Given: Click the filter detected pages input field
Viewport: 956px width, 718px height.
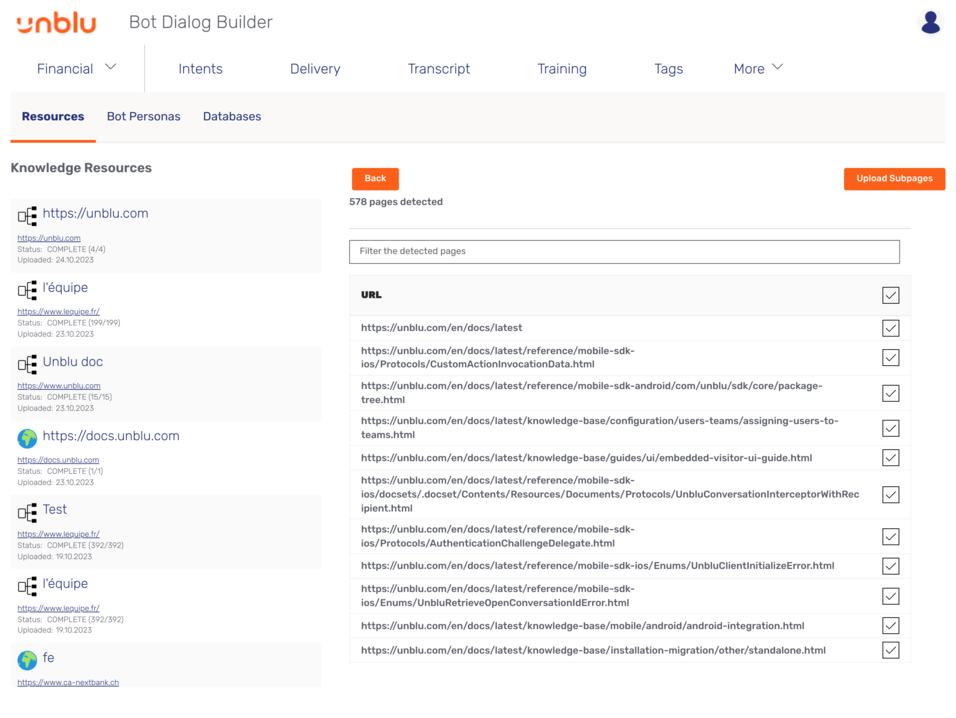Looking at the screenshot, I should pyautogui.click(x=625, y=251).
